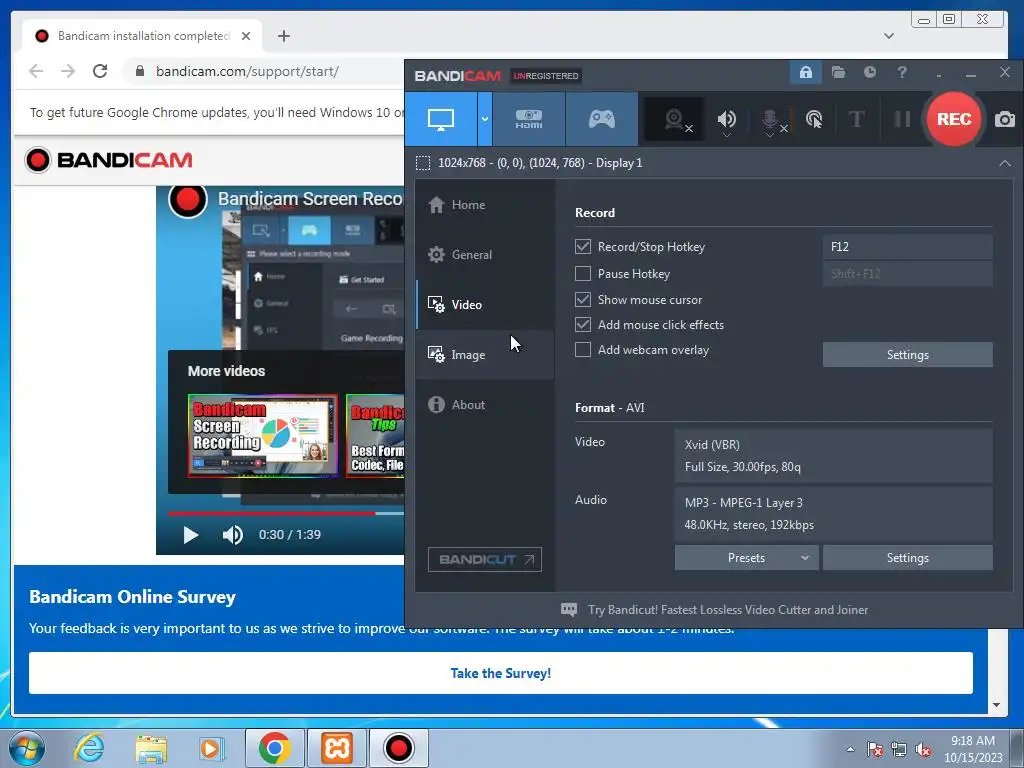Start recording with red REC button
Screen dimensions: 1024x768
pos(953,119)
